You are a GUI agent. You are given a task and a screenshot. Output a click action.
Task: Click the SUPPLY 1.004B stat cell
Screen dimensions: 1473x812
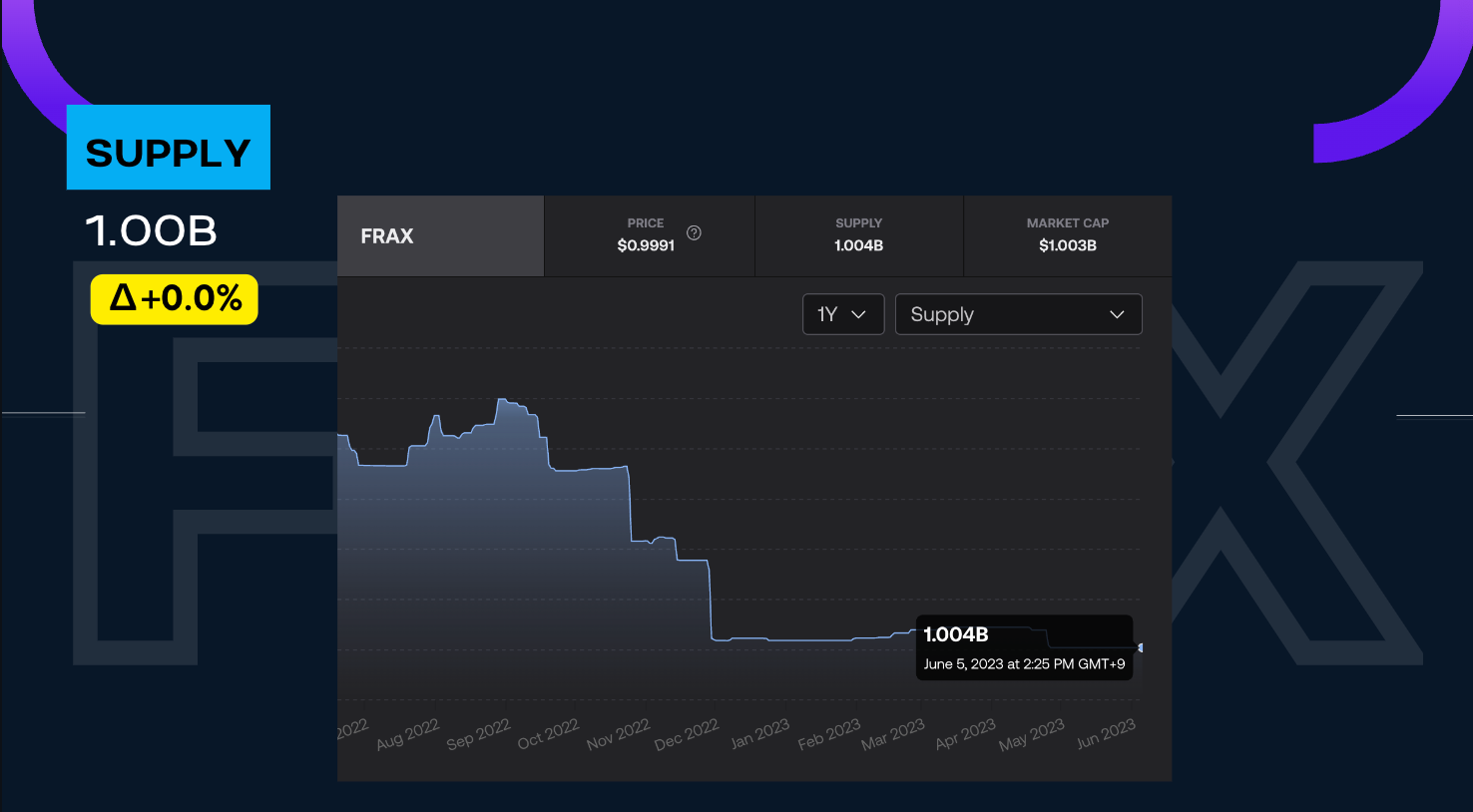point(858,236)
